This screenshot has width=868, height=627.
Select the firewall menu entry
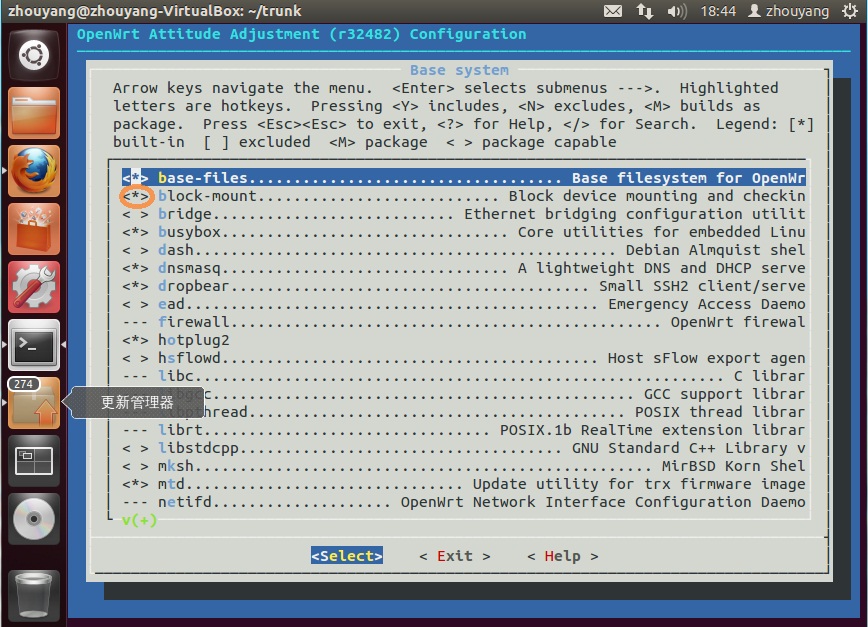464,322
